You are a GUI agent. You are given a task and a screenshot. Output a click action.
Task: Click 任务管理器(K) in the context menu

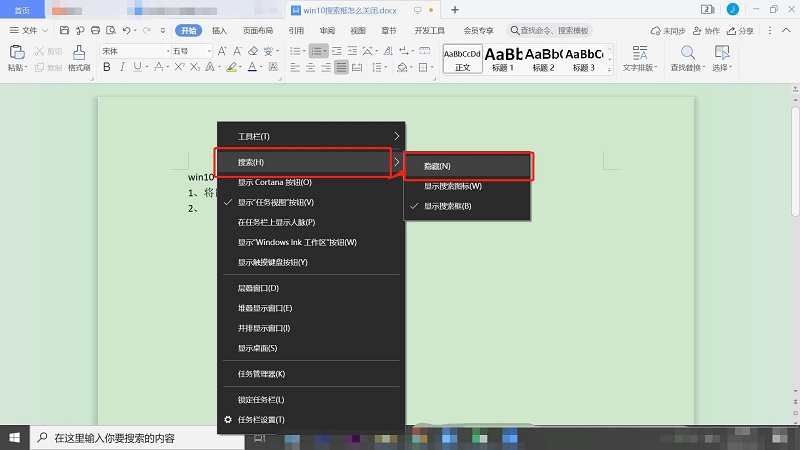point(261,374)
